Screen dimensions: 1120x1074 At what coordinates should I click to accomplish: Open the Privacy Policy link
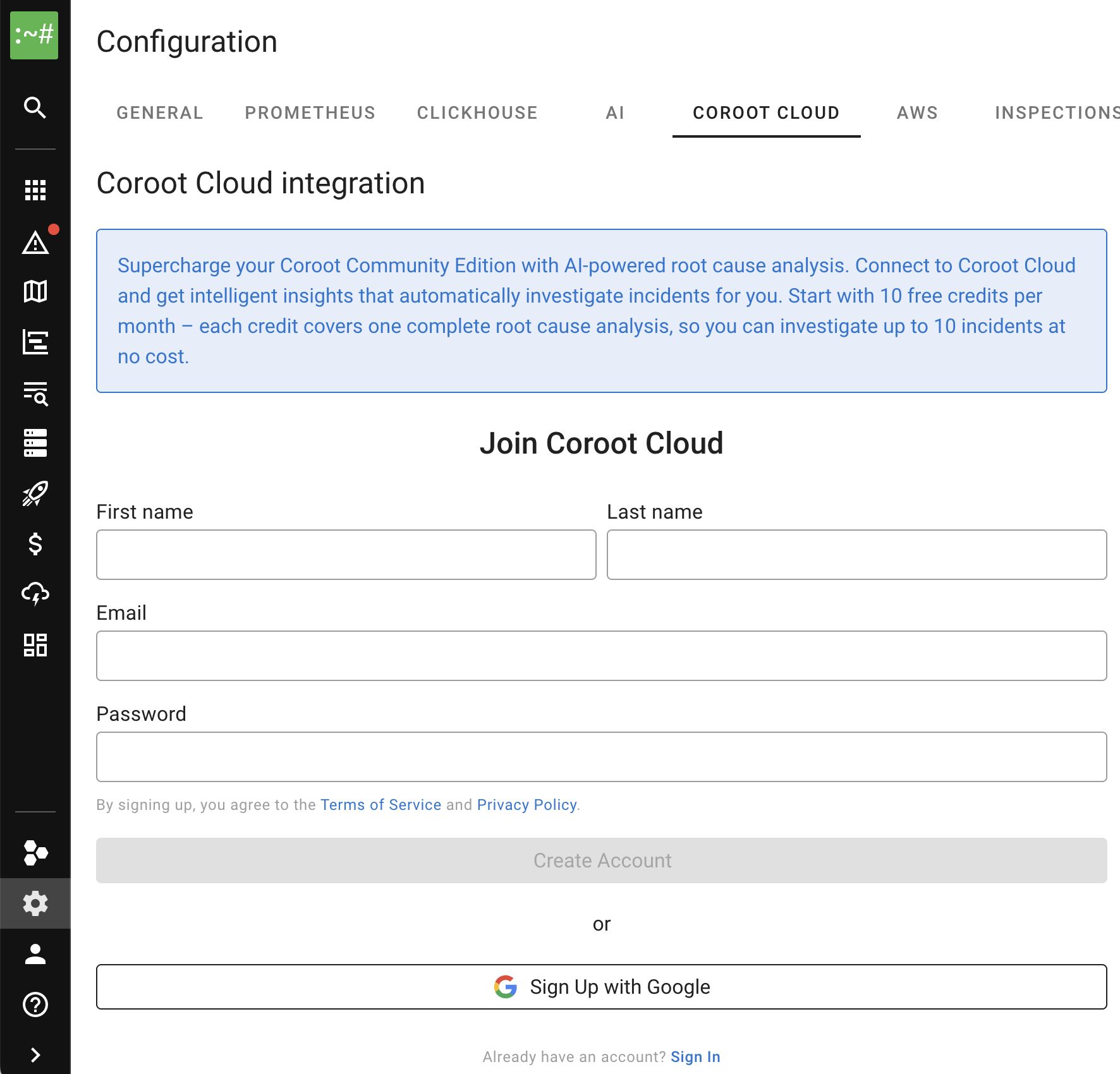pos(527,805)
